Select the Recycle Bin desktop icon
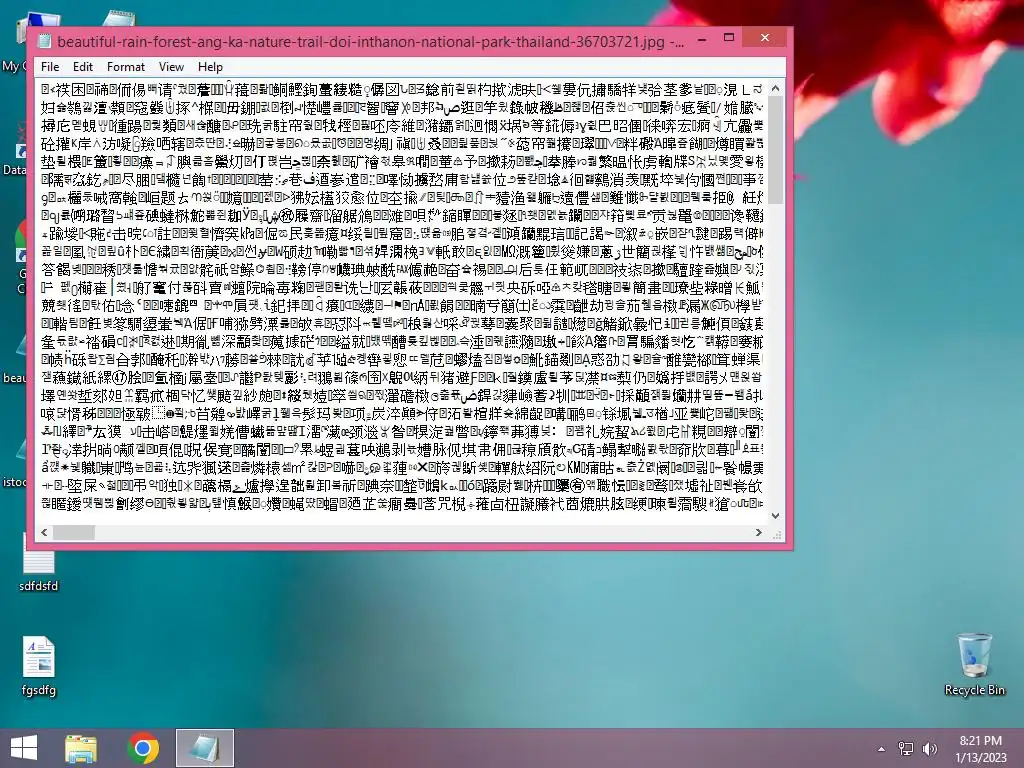This screenshot has height=768, width=1024. coord(974,664)
